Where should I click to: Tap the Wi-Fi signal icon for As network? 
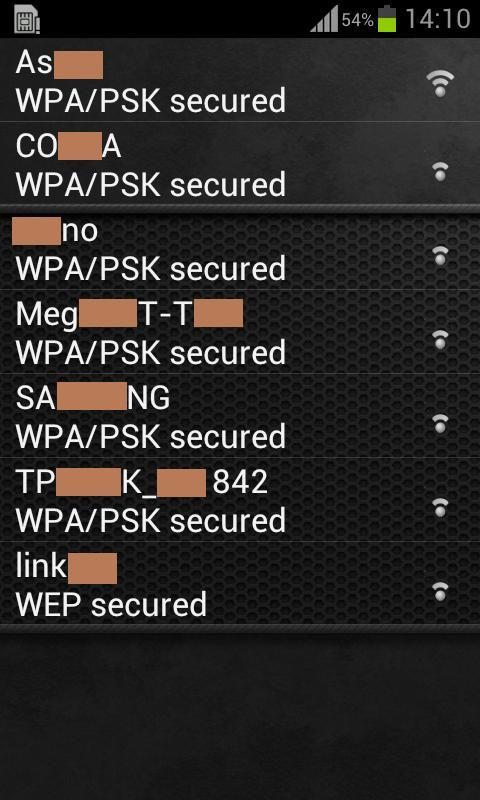pyautogui.click(x=440, y=83)
